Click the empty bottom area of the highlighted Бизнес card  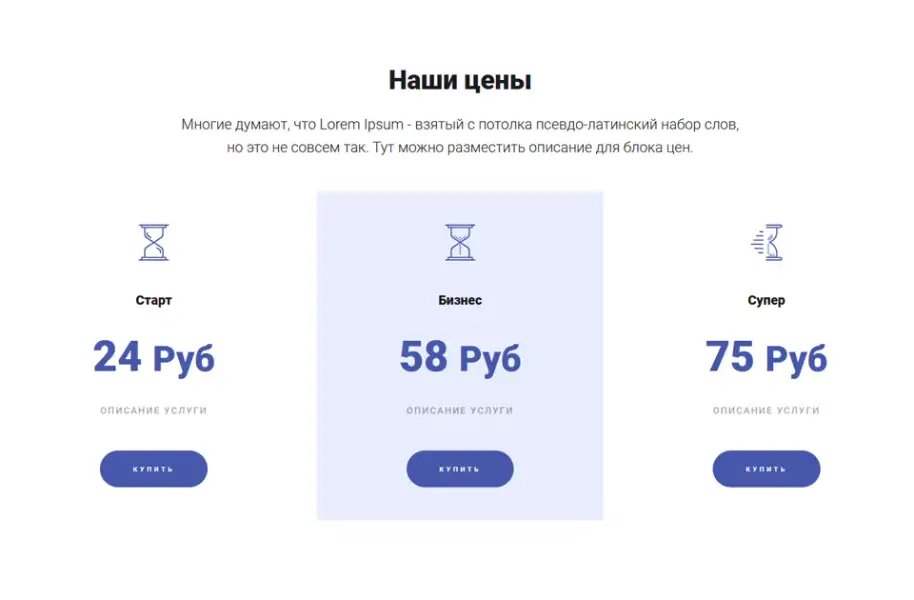click(460, 505)
